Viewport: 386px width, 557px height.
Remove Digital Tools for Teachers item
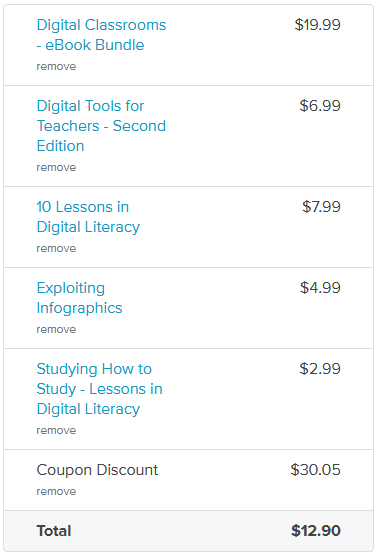(56, 167)
